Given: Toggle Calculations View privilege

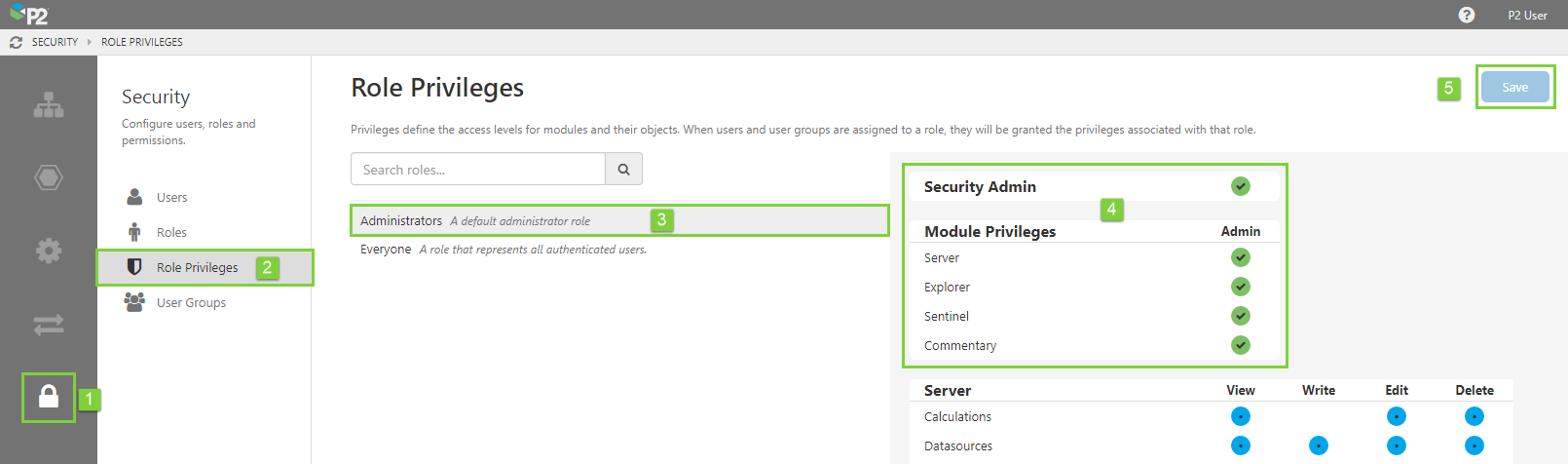Looking at the screenshot, I should click(1241, 416).
